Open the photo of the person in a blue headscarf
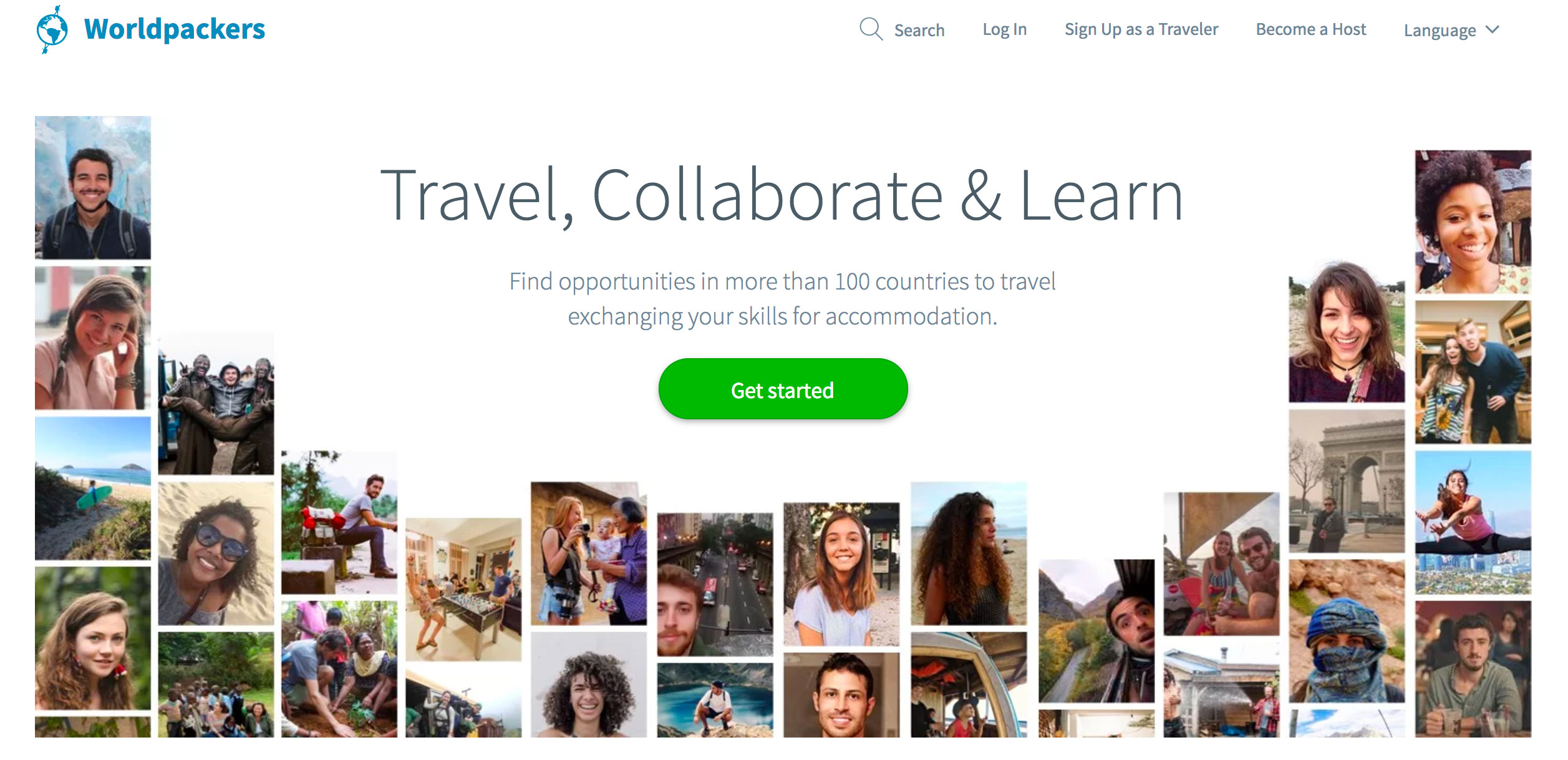 pyautogui.click(x=1347, y=631)
